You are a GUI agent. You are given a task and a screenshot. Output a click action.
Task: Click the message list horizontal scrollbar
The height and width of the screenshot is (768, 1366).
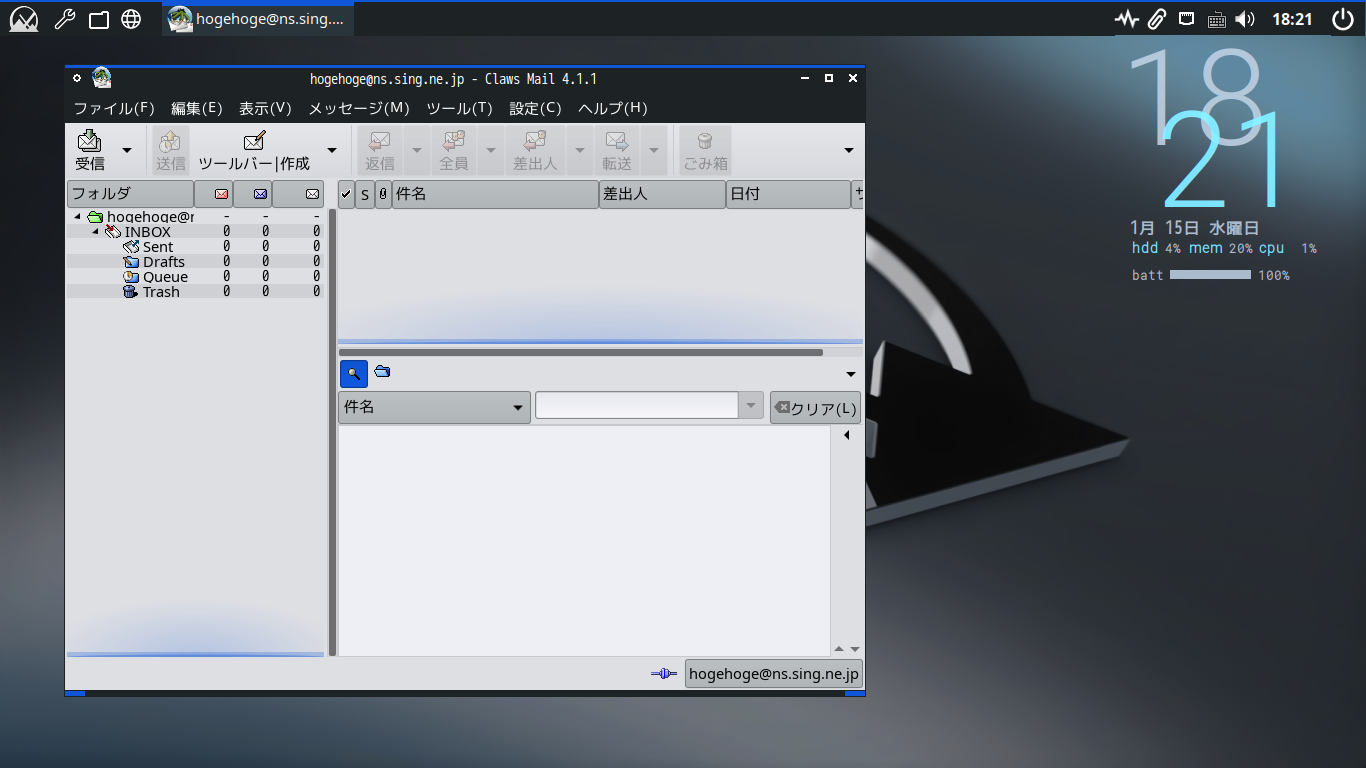point(580,352)
